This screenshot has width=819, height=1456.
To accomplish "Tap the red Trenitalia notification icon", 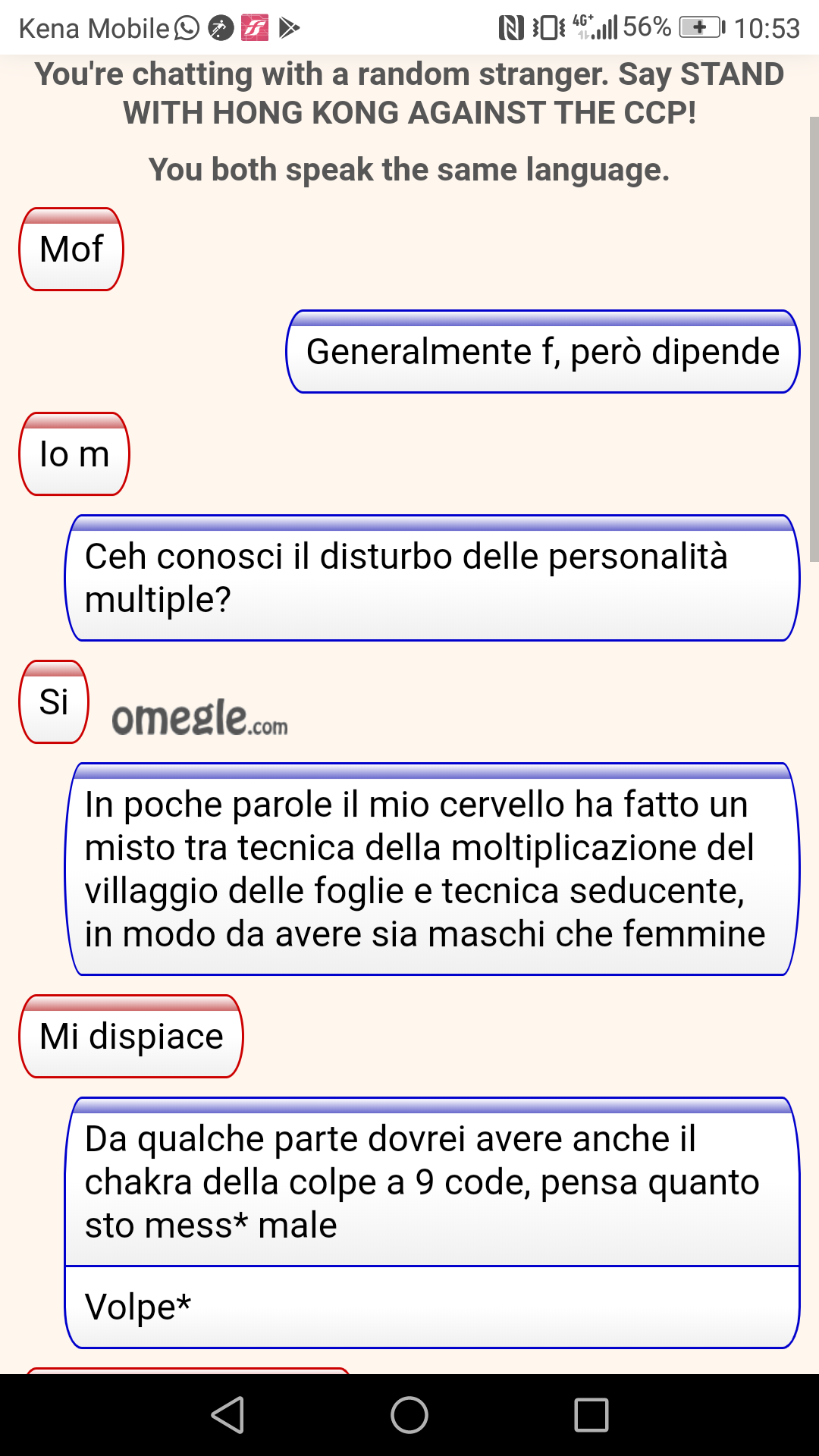I will click(255, 28).
